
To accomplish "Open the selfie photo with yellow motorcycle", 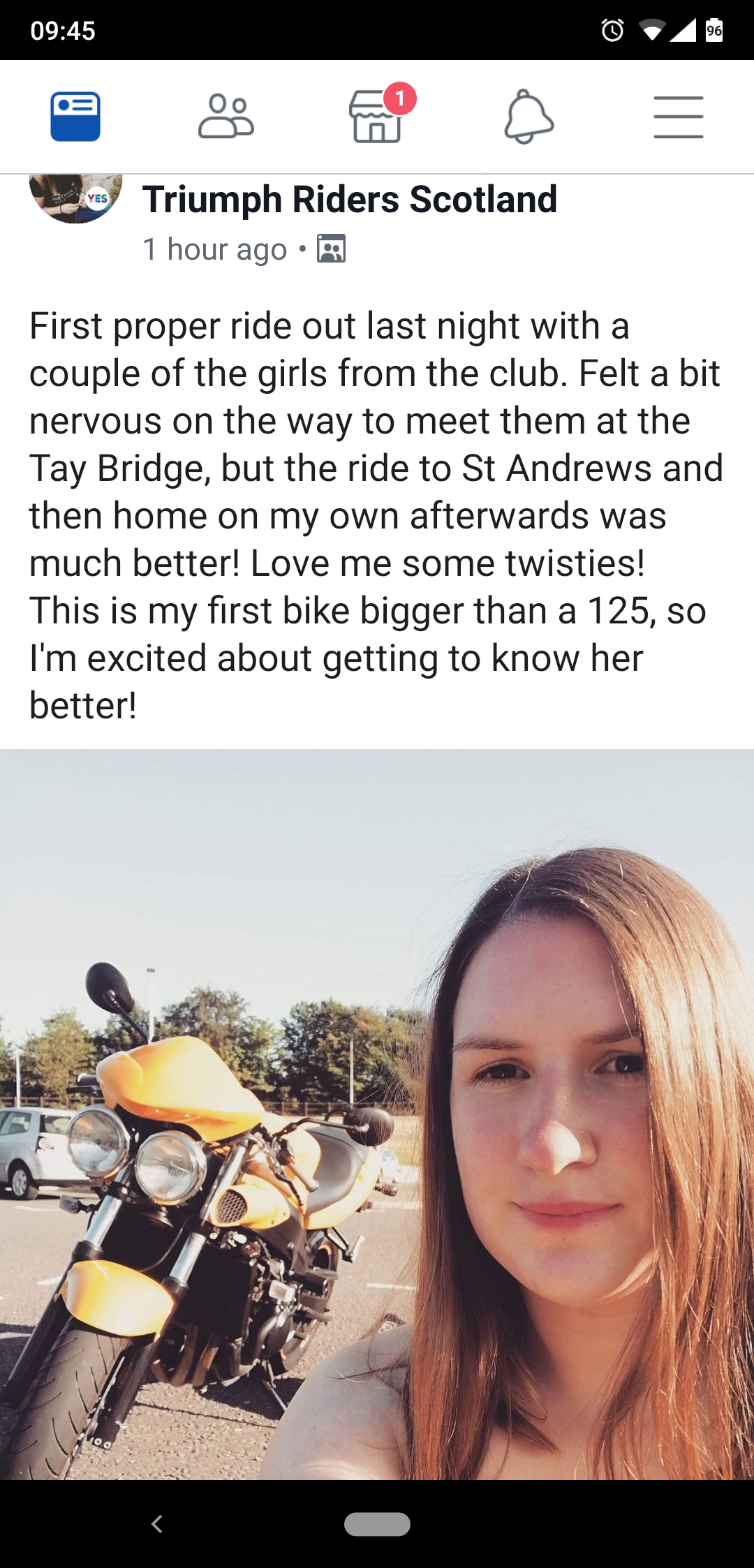I will [x=377, y=1114].
